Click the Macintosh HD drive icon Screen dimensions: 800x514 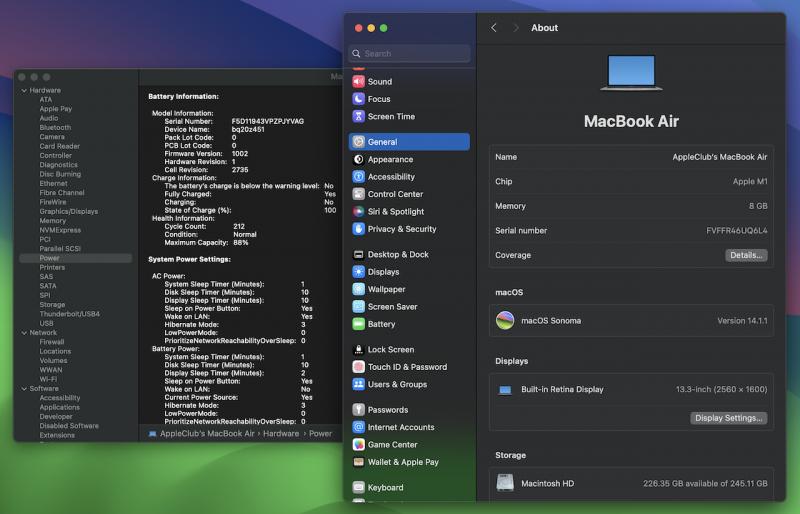[505, 483]
